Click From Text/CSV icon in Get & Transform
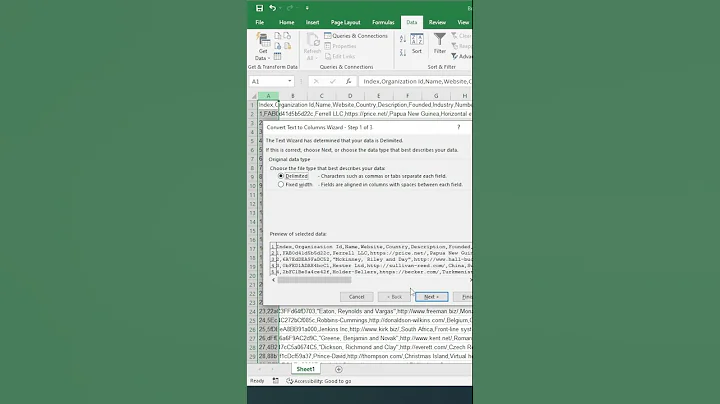The height and width of the screenshot is (404, 720). tap(277, 36)
